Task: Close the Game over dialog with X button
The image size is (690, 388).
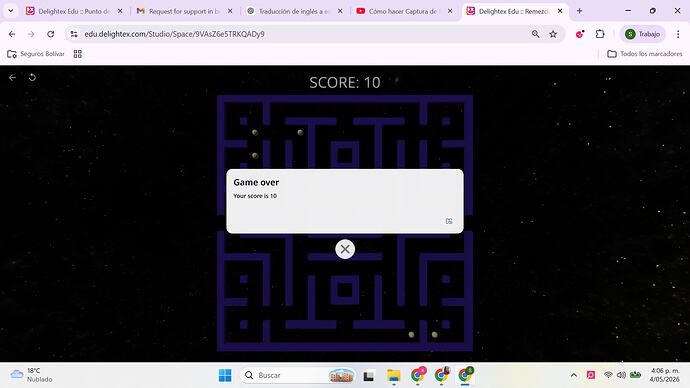Action: (345, 249)
